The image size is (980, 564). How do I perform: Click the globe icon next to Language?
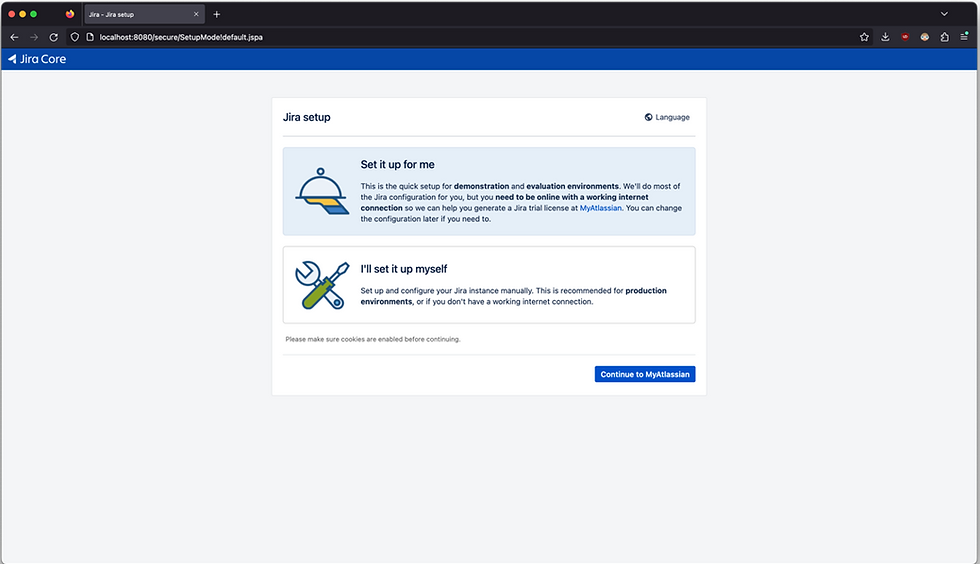point(648,117)
